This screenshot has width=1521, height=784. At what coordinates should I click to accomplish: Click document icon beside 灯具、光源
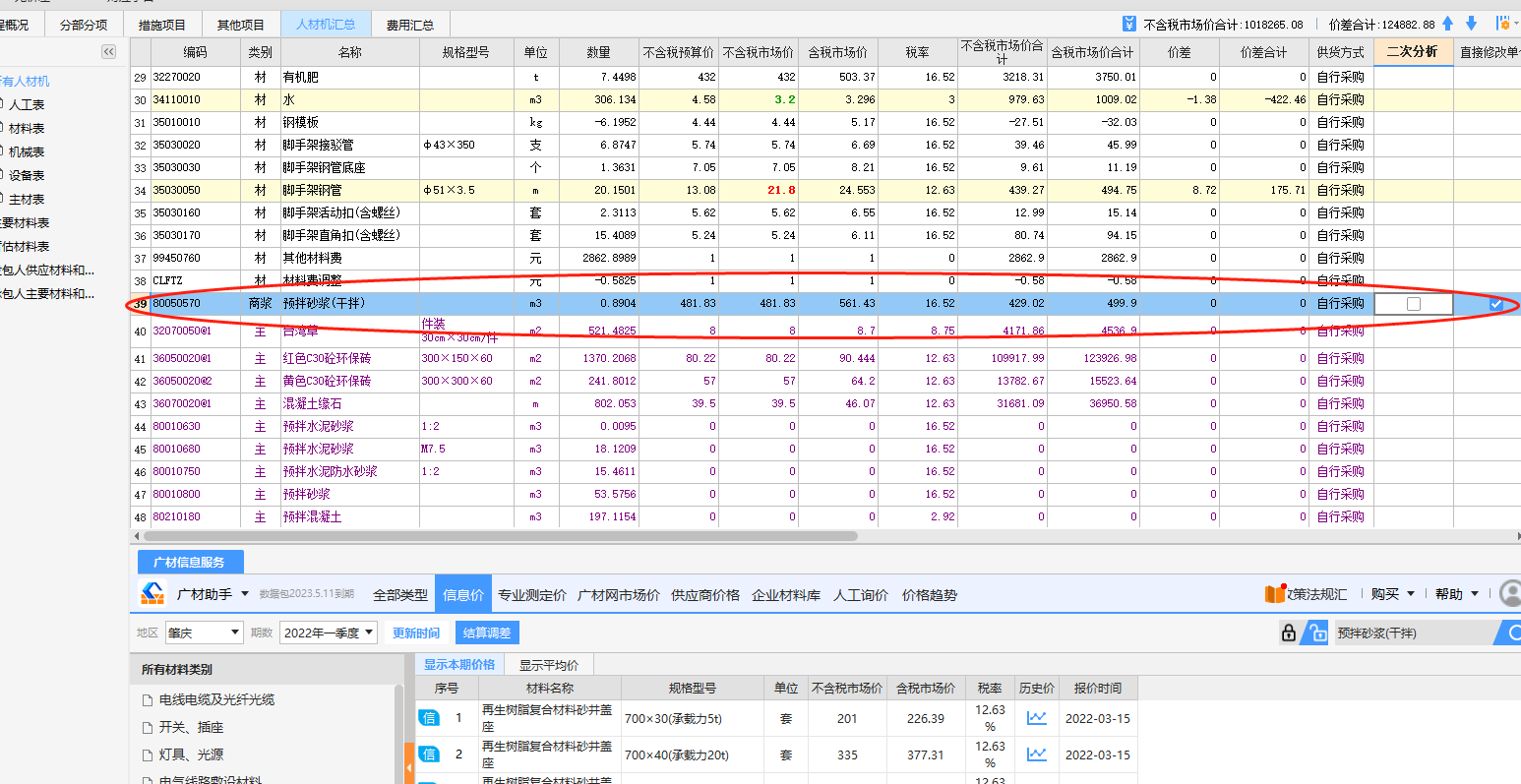coord(146,754)
